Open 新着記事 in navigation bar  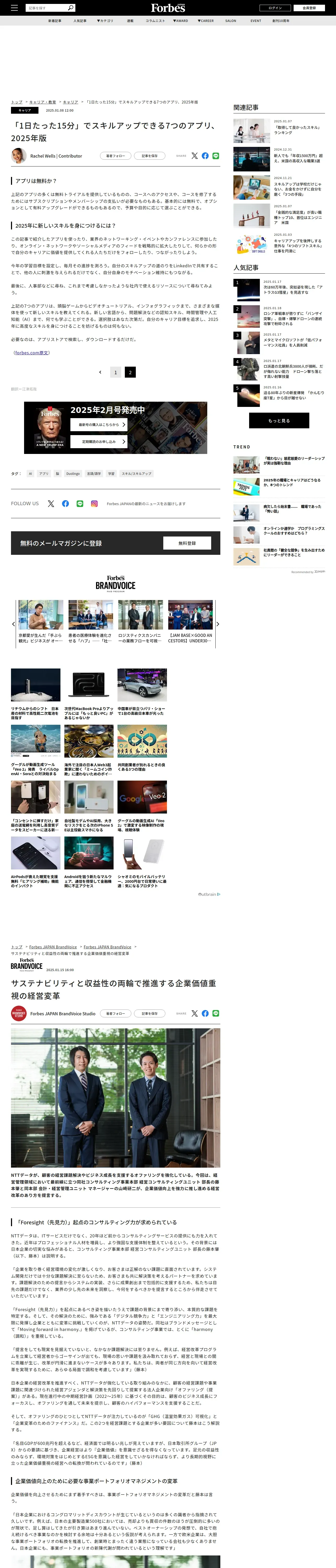coord(55,21)
